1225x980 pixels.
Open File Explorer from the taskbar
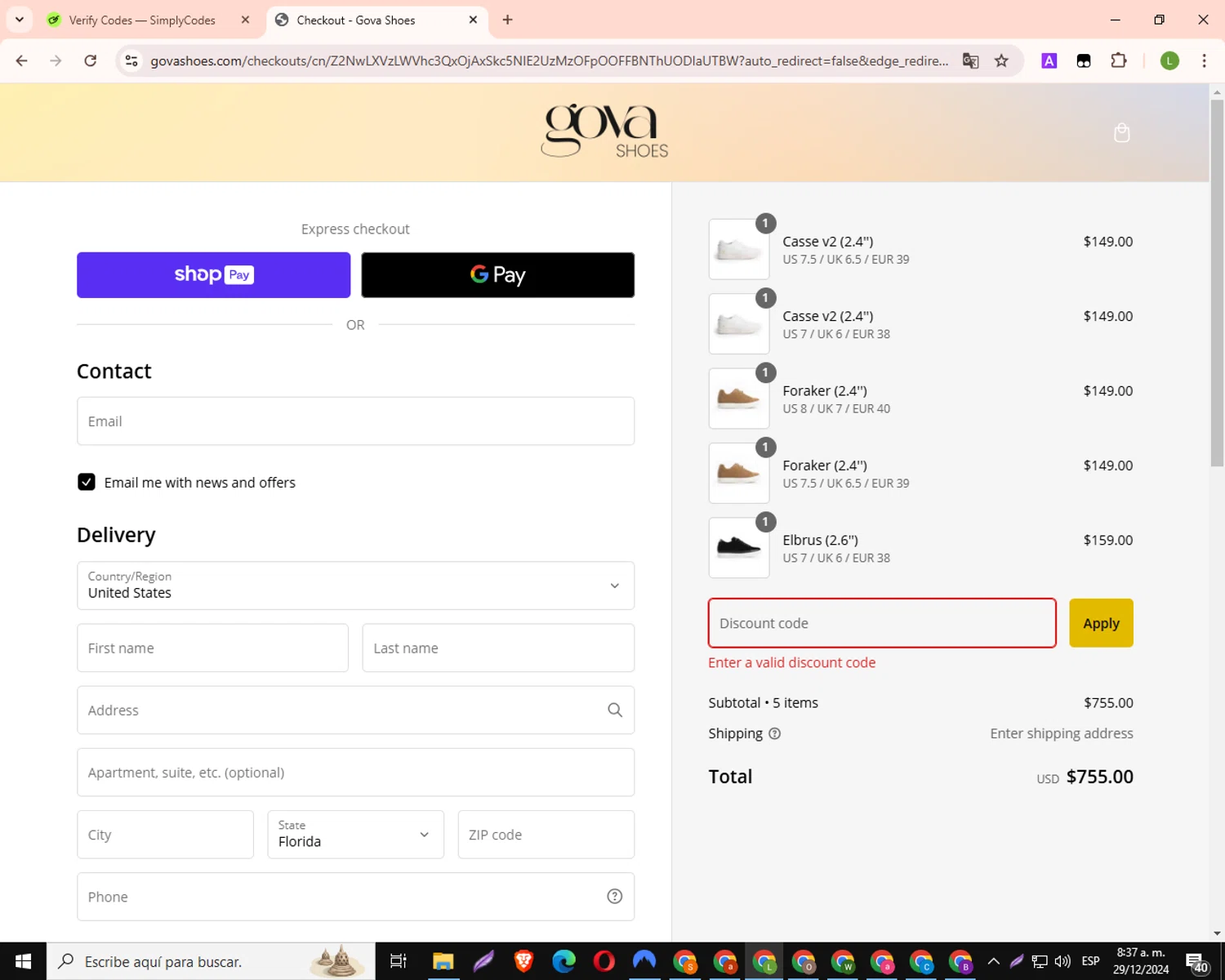(x=443, y=961)
